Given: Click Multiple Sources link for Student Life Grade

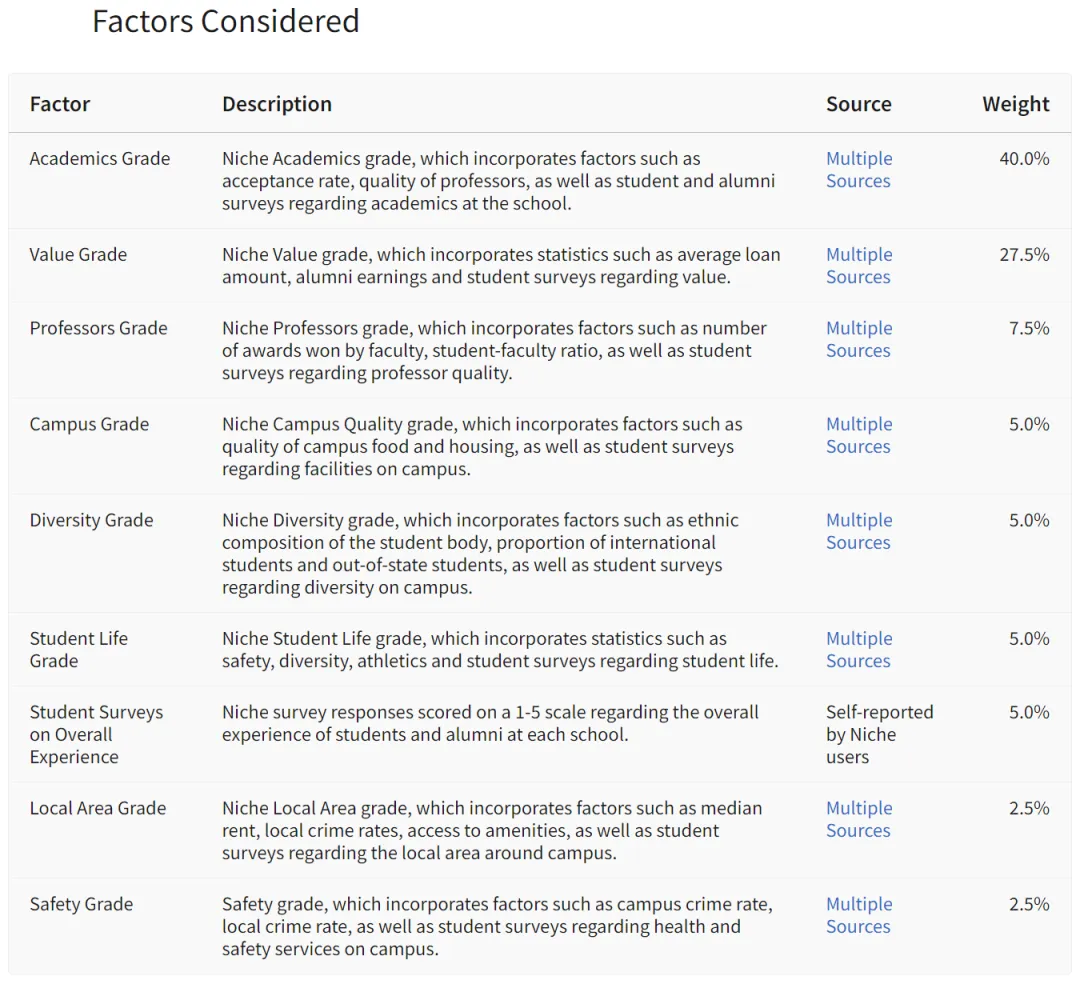Looking at the screenshot, I should (x=858, y=650).
